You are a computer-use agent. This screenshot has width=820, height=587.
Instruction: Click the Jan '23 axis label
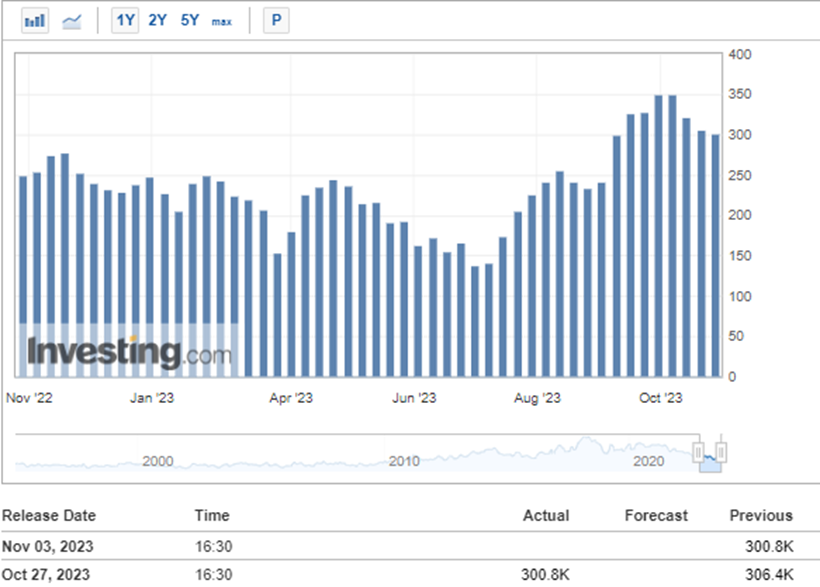(x=152, y=398)
